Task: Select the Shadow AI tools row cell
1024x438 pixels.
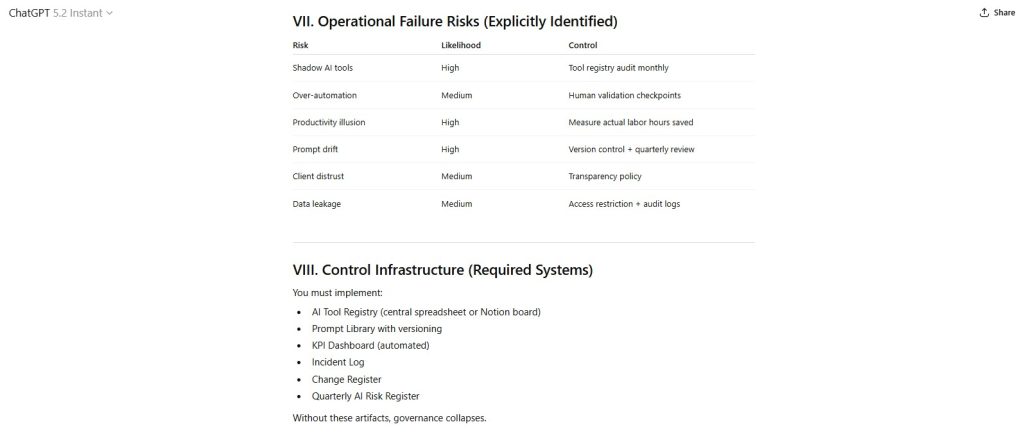Action: pos(322,68)
